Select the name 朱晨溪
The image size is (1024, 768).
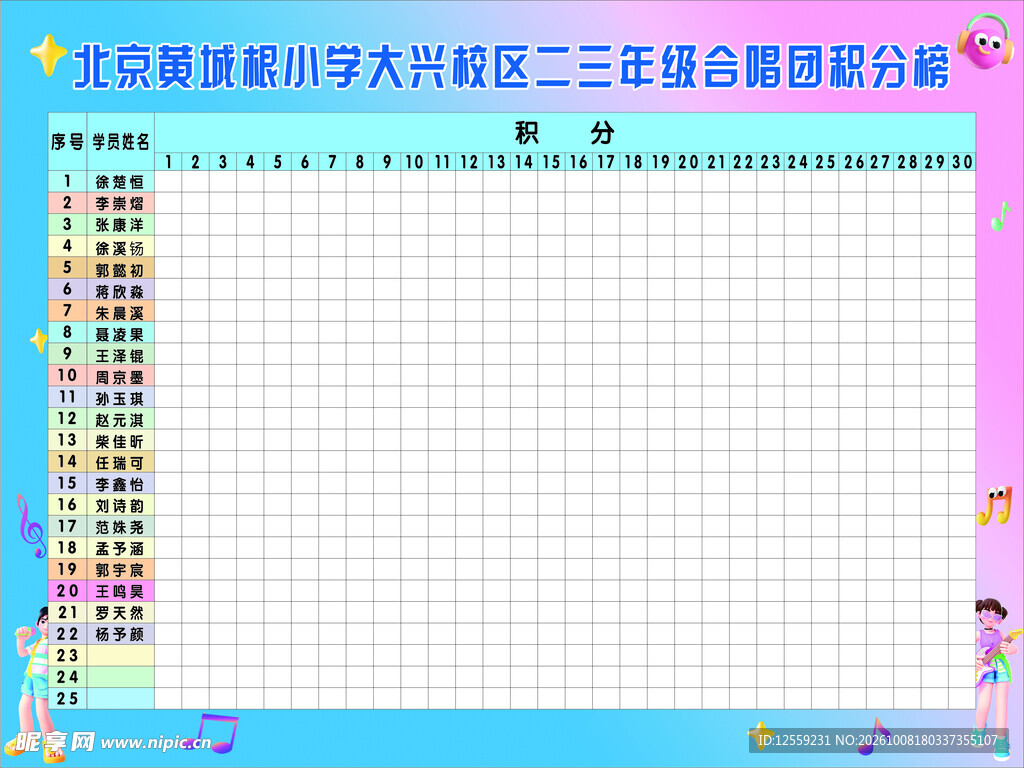pos(120,313)
